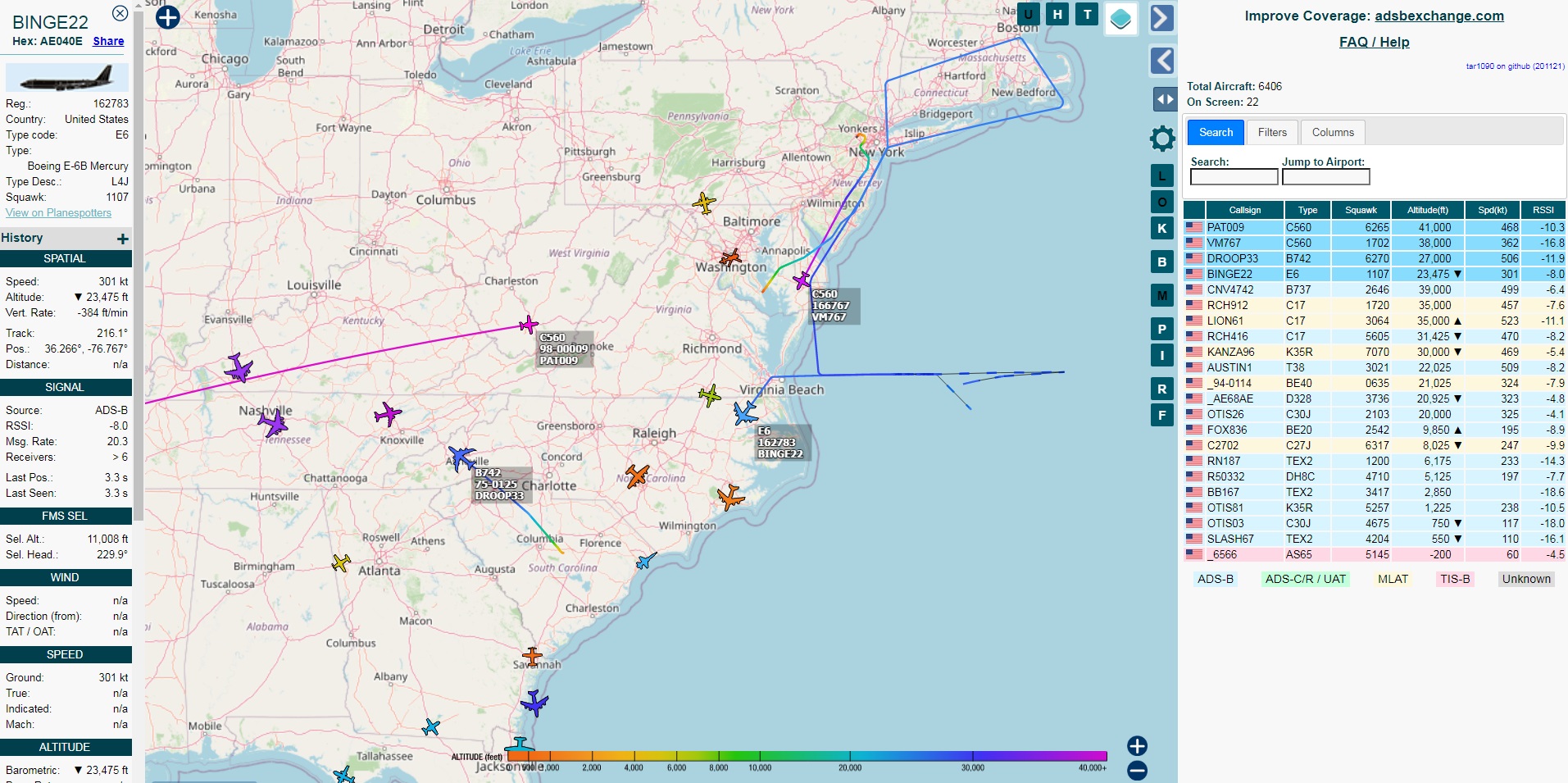Image resolution: width=1568 pixels, height=783 pixels.
Task: Select the PAT009 magenta aircraft icon
Action: tap(529, 325)
